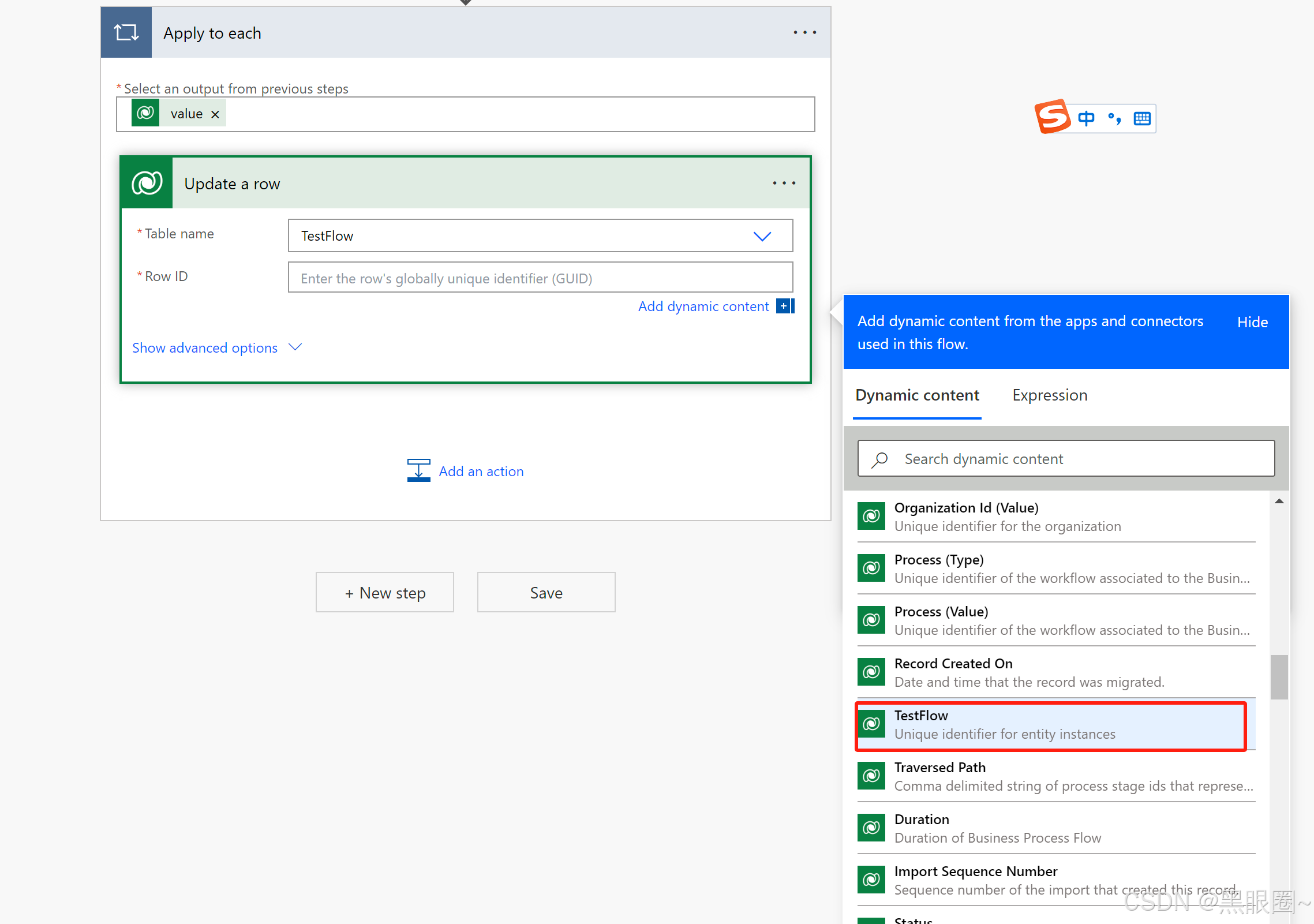
Task: Click the Save button
Action: tap(546, 592)
